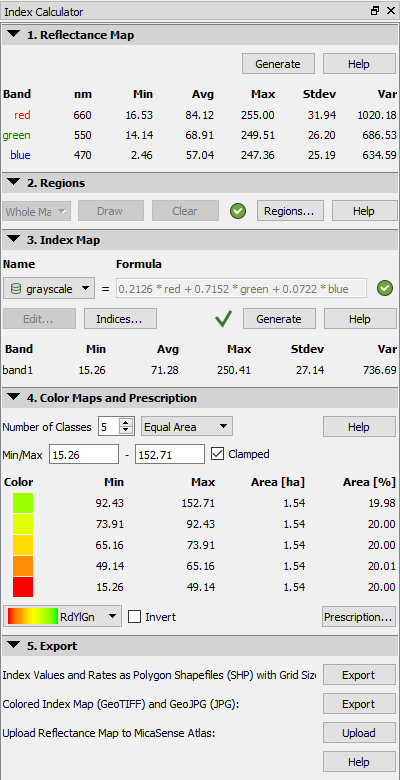Select the yellow color swatch
400x780 pixels.
23,545
